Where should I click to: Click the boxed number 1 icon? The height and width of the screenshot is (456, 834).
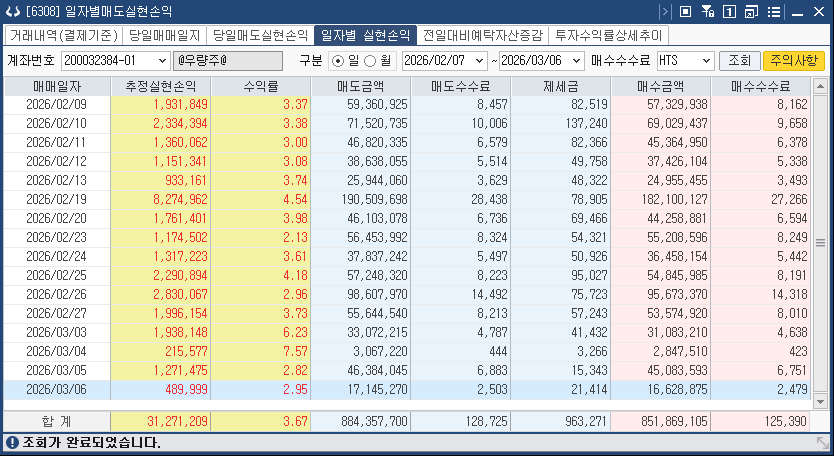click(x=729, y=12)
